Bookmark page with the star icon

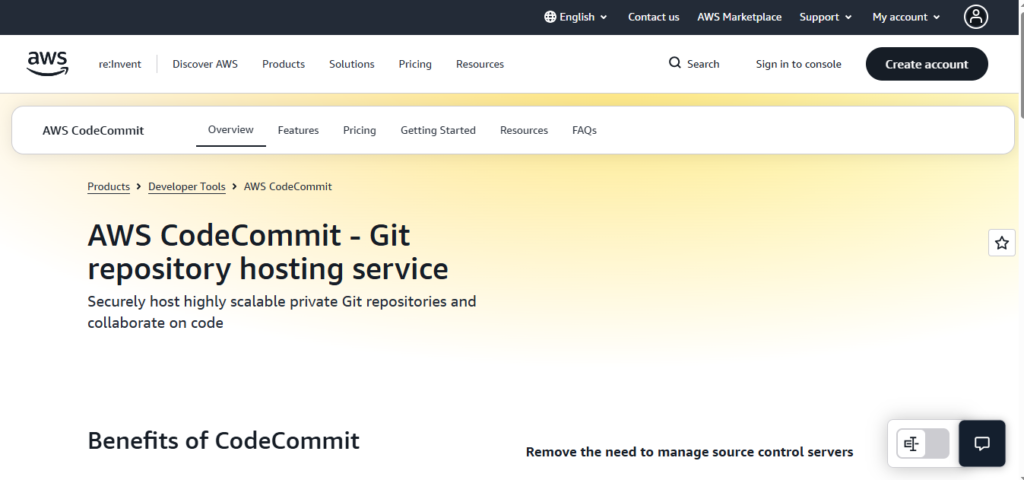coord(1002,243)
